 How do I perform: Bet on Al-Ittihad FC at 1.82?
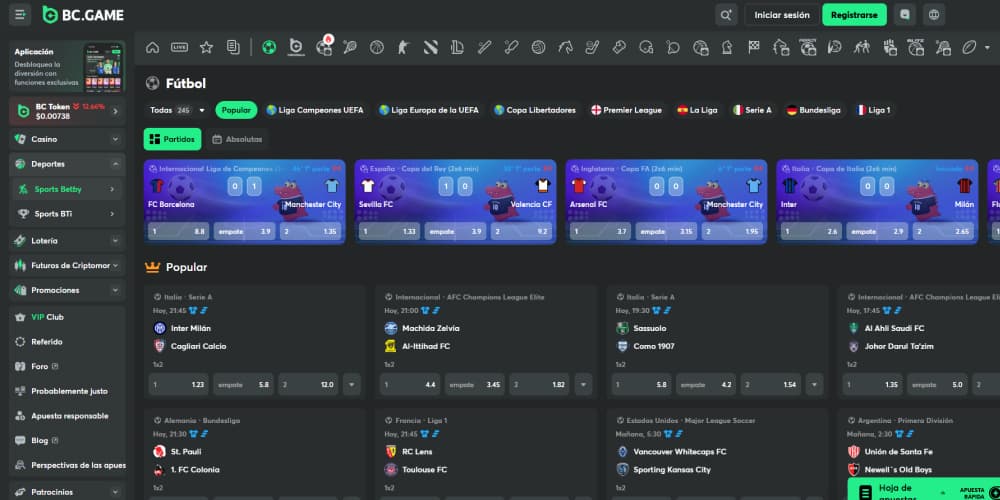pyautogui.click(x=539, y=385)
